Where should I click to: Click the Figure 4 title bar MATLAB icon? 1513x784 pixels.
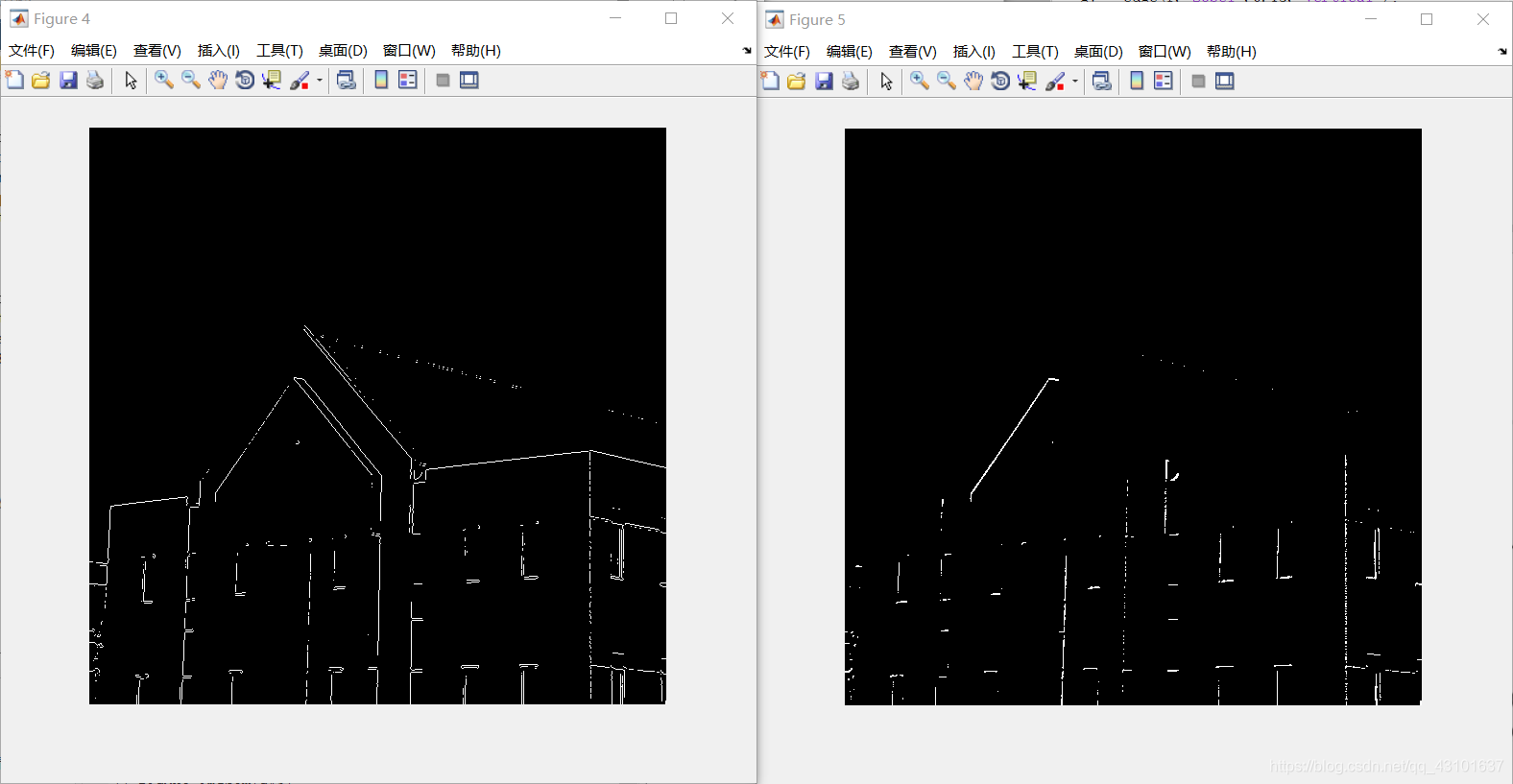tap(18, 18)
